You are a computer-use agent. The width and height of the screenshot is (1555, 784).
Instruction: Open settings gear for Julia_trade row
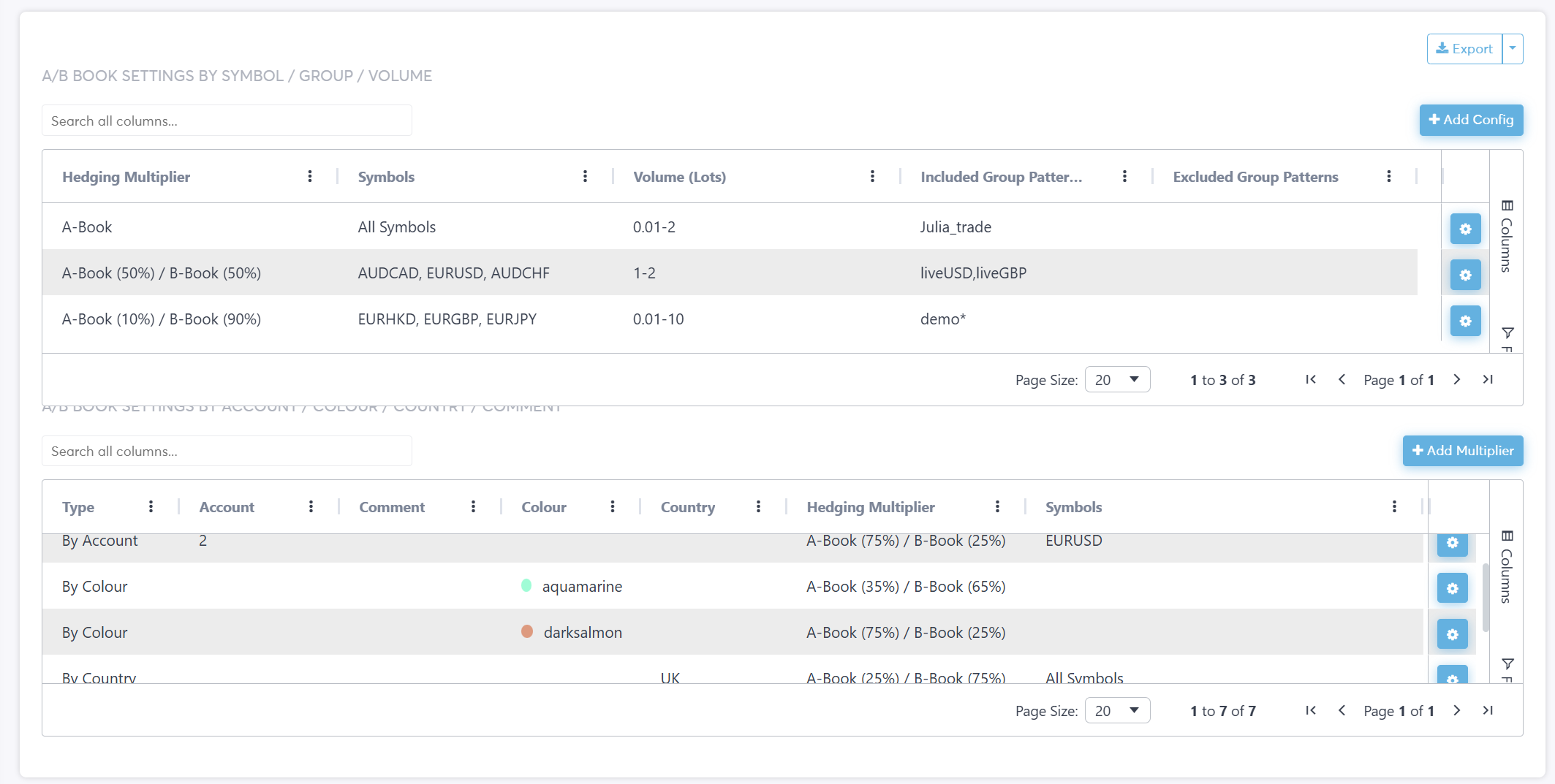(x=1465, y=229)
